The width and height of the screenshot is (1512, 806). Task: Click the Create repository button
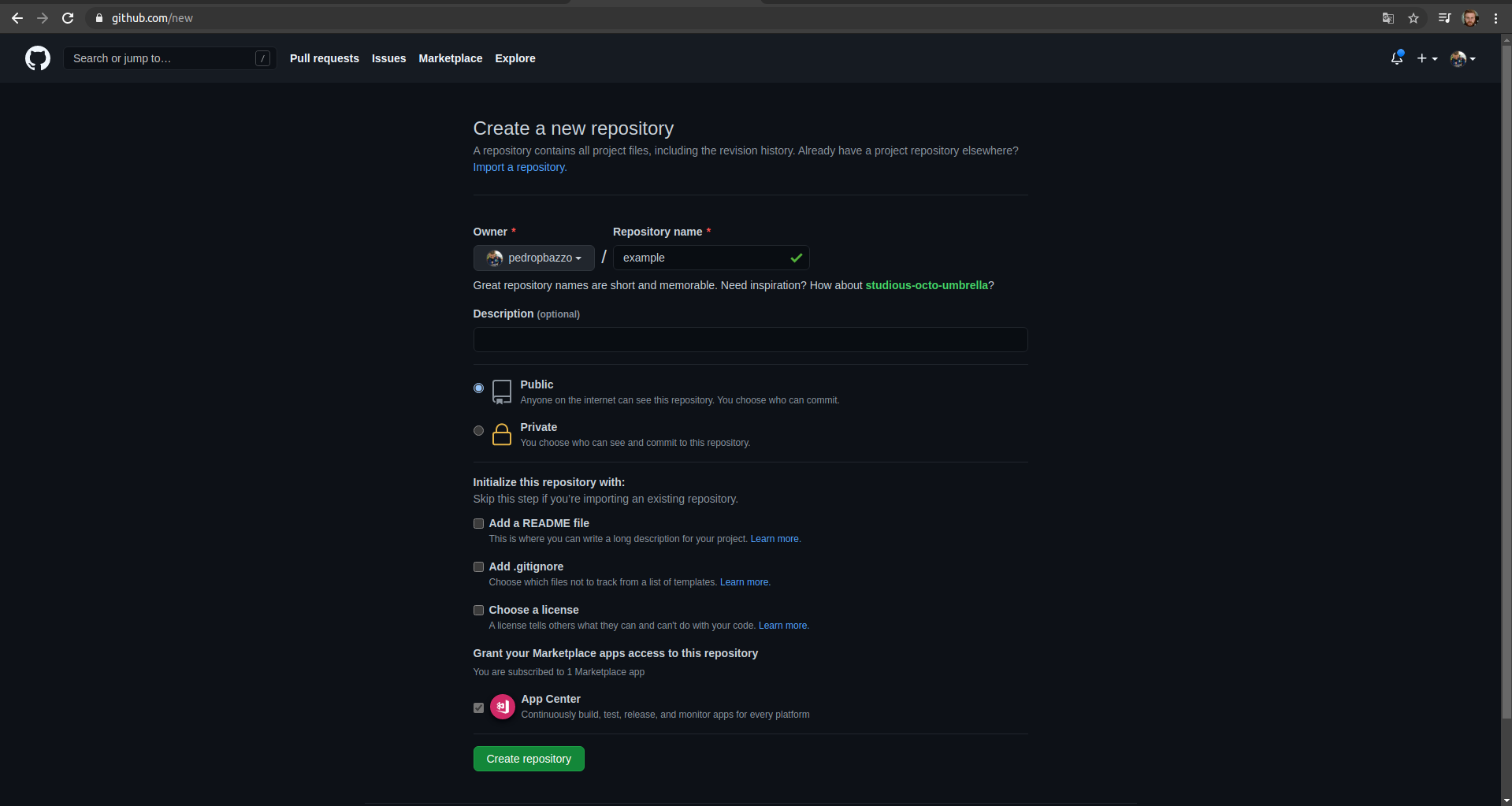click(529, 759)
